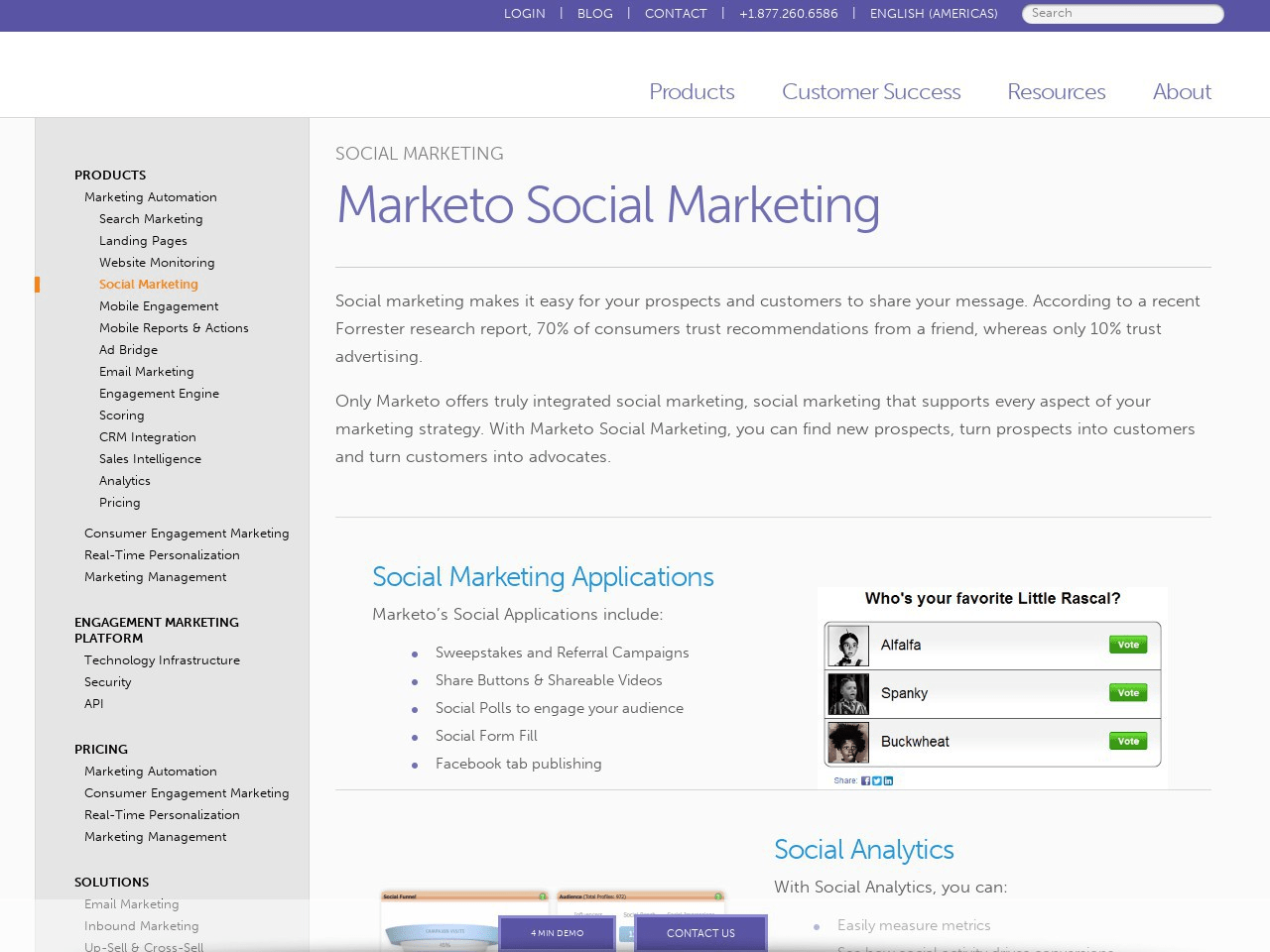Viewport: 1270px width, 952px height.
Task: Visit the BLOG
Action: (594, 14)
